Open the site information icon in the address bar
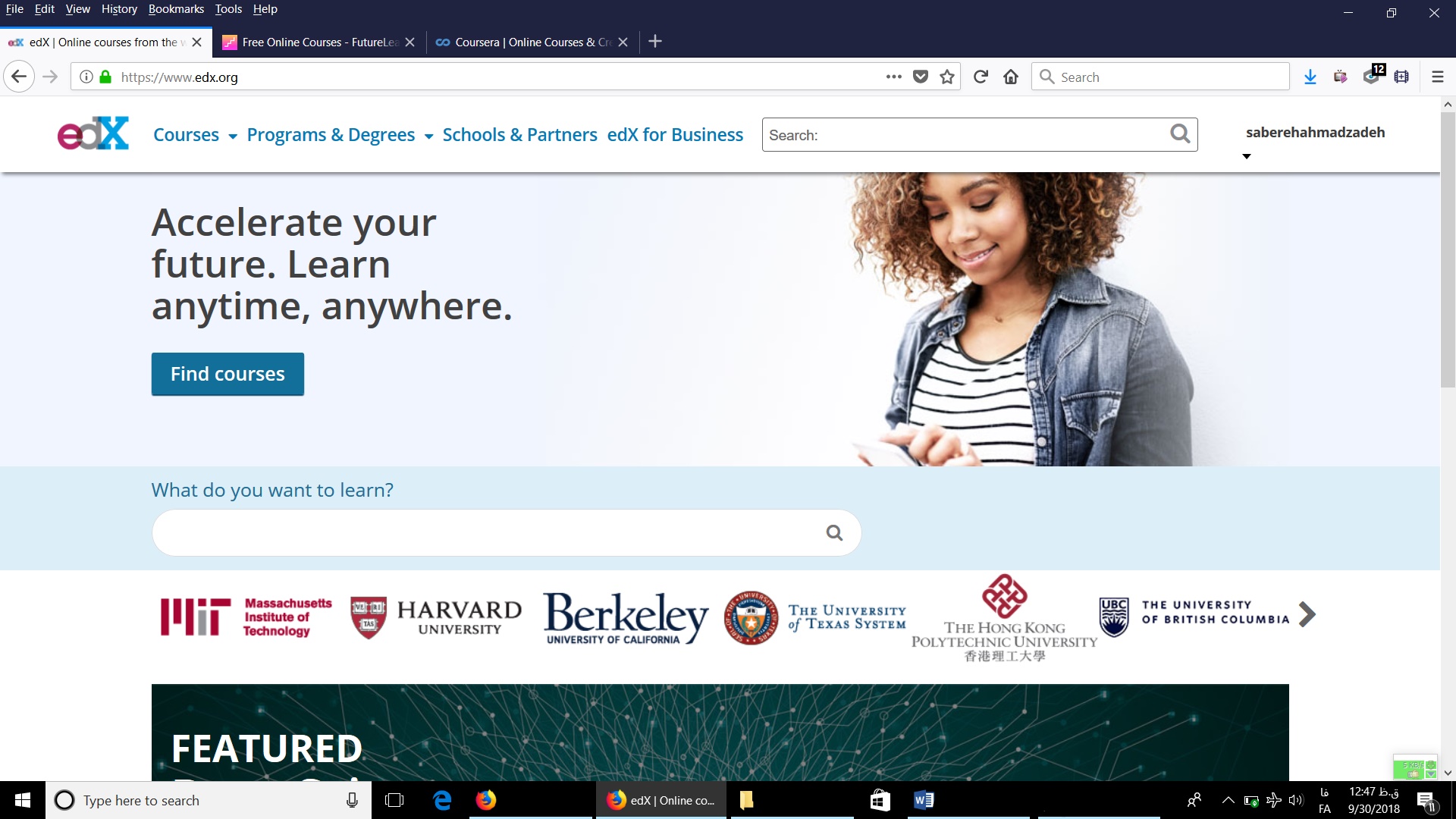The image size is (1456, 819). click(86, 77)
